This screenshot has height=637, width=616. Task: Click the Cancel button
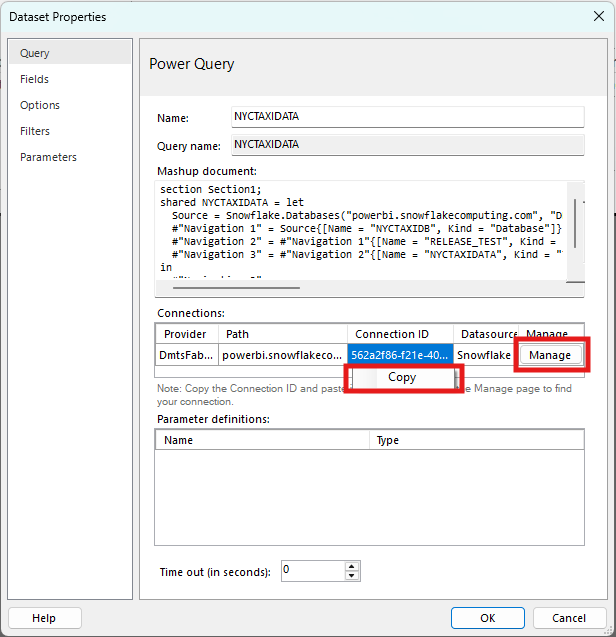click(569, 618)
